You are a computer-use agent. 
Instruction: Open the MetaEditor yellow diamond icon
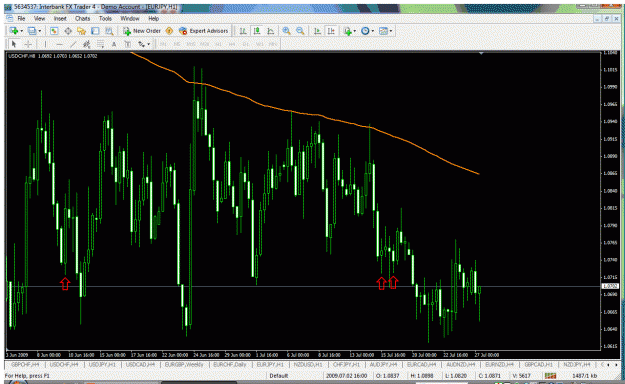169,31
